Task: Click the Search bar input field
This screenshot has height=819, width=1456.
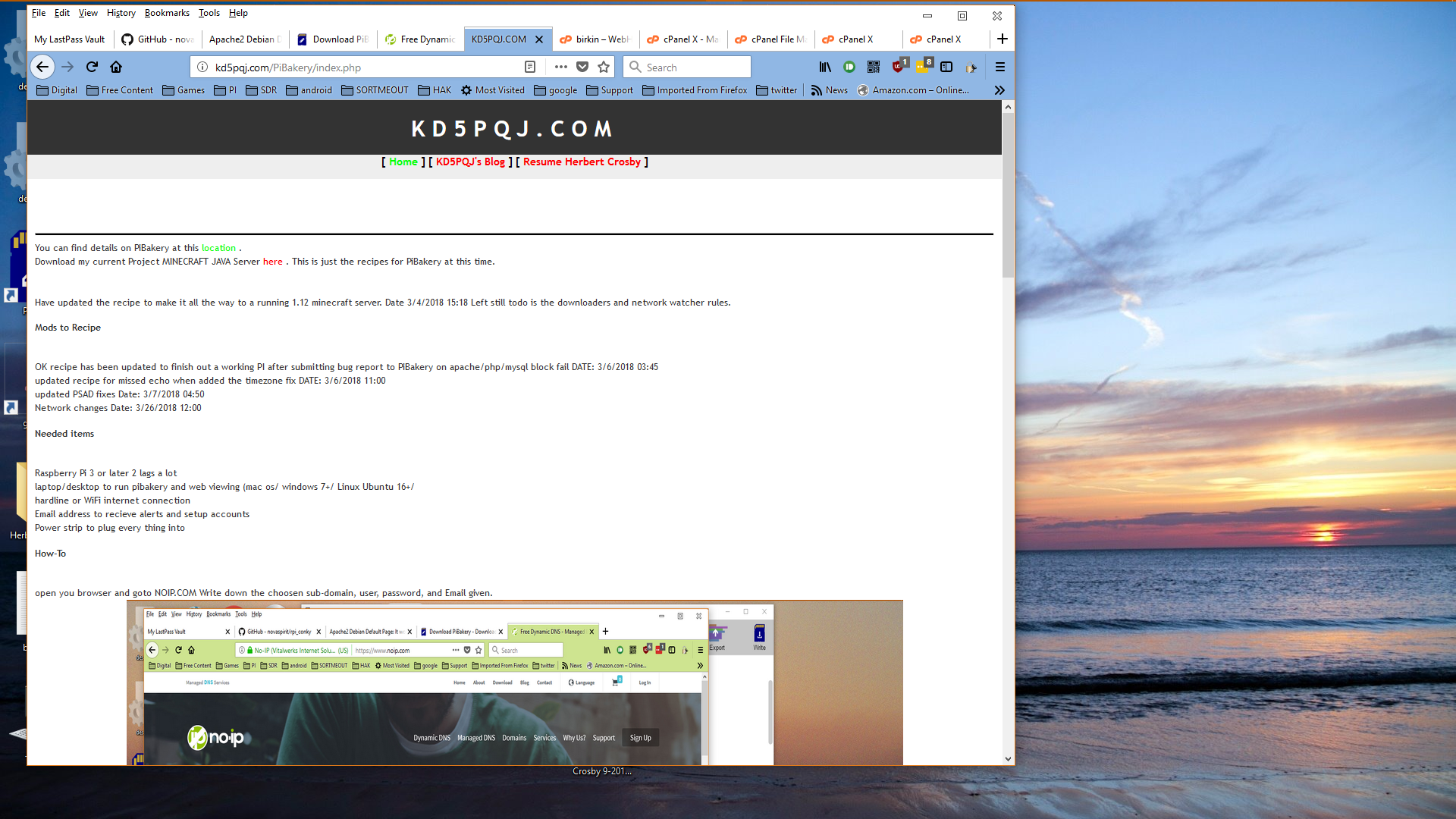Action: [687, 67]
